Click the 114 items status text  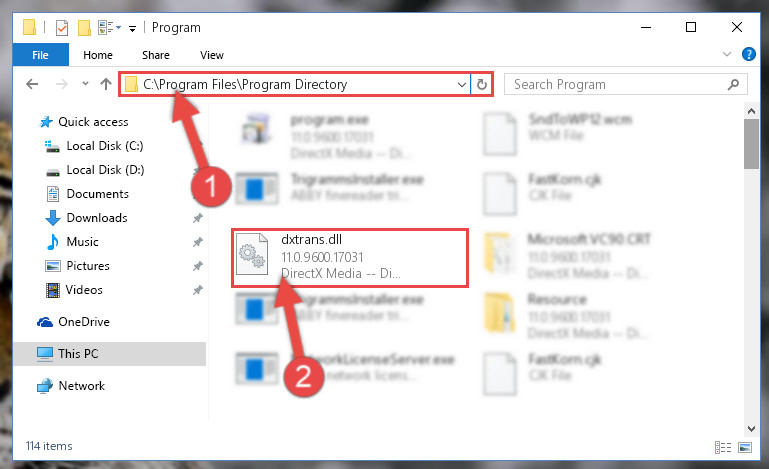click(49, 446)
